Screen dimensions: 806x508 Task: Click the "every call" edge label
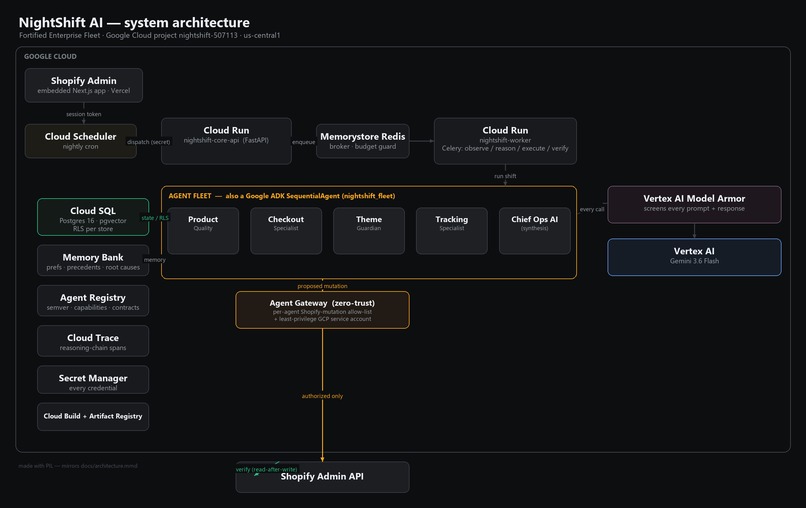pyautogui.click(x=592, y=209)
